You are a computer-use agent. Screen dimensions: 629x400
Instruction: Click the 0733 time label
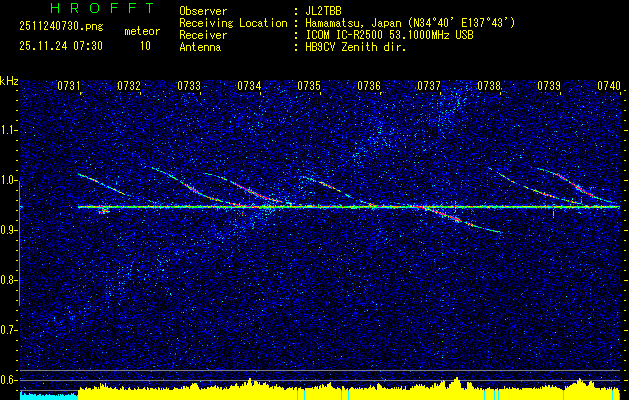click(x=189, y=87)
